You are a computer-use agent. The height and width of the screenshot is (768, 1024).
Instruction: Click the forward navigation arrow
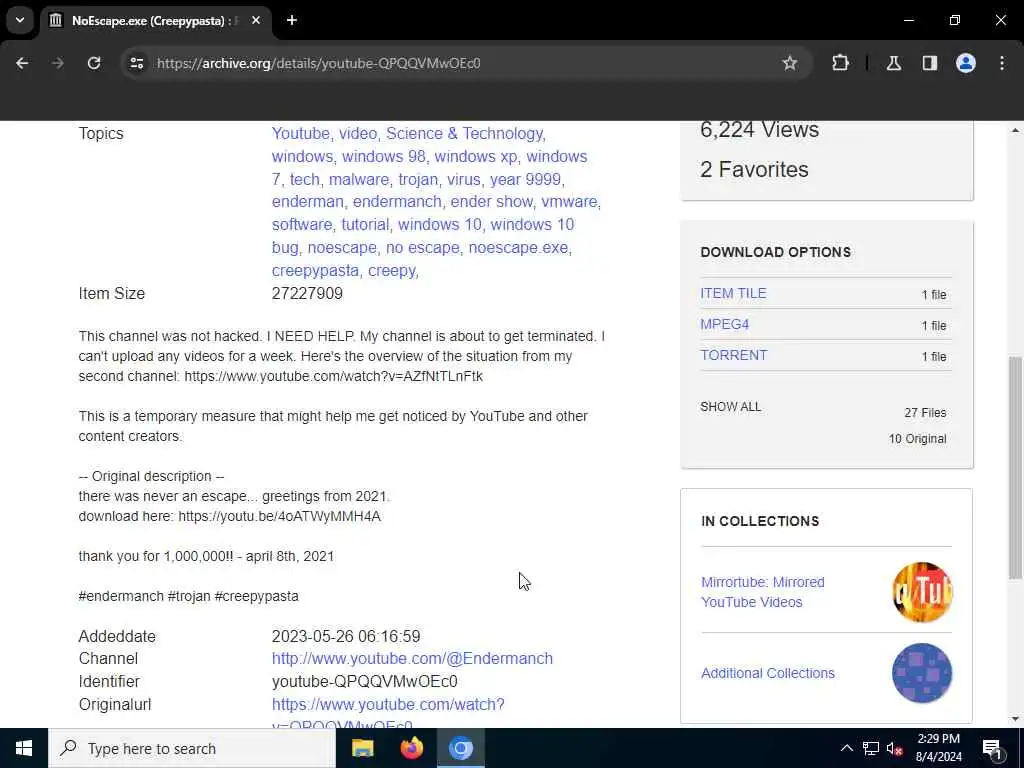pos(58,63)
